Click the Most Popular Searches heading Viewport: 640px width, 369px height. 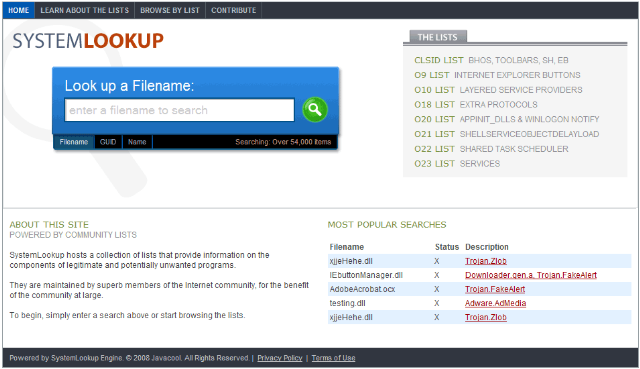387,225
